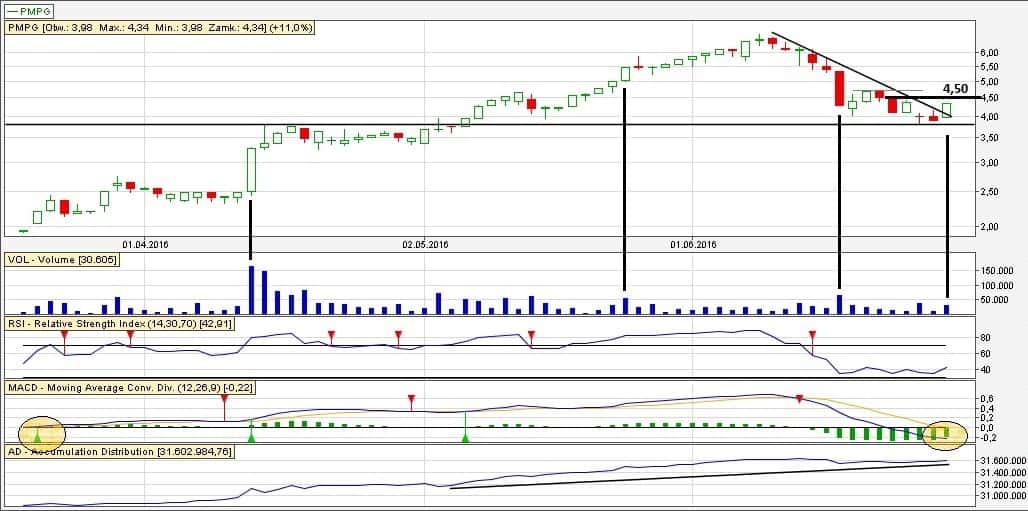Click the rising trend line in AD panel
Screen dimensions: 1028x511
[x=700, y=475]
